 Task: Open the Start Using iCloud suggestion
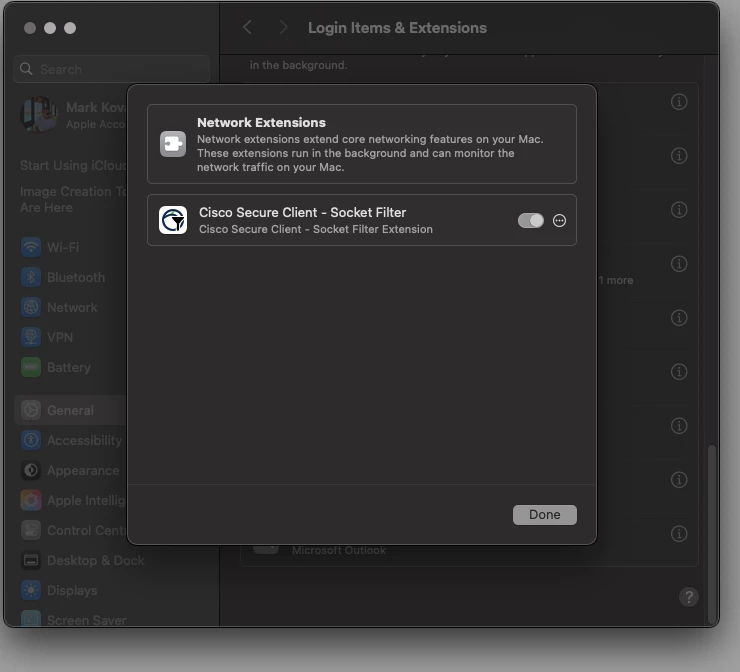click(73, 166)
